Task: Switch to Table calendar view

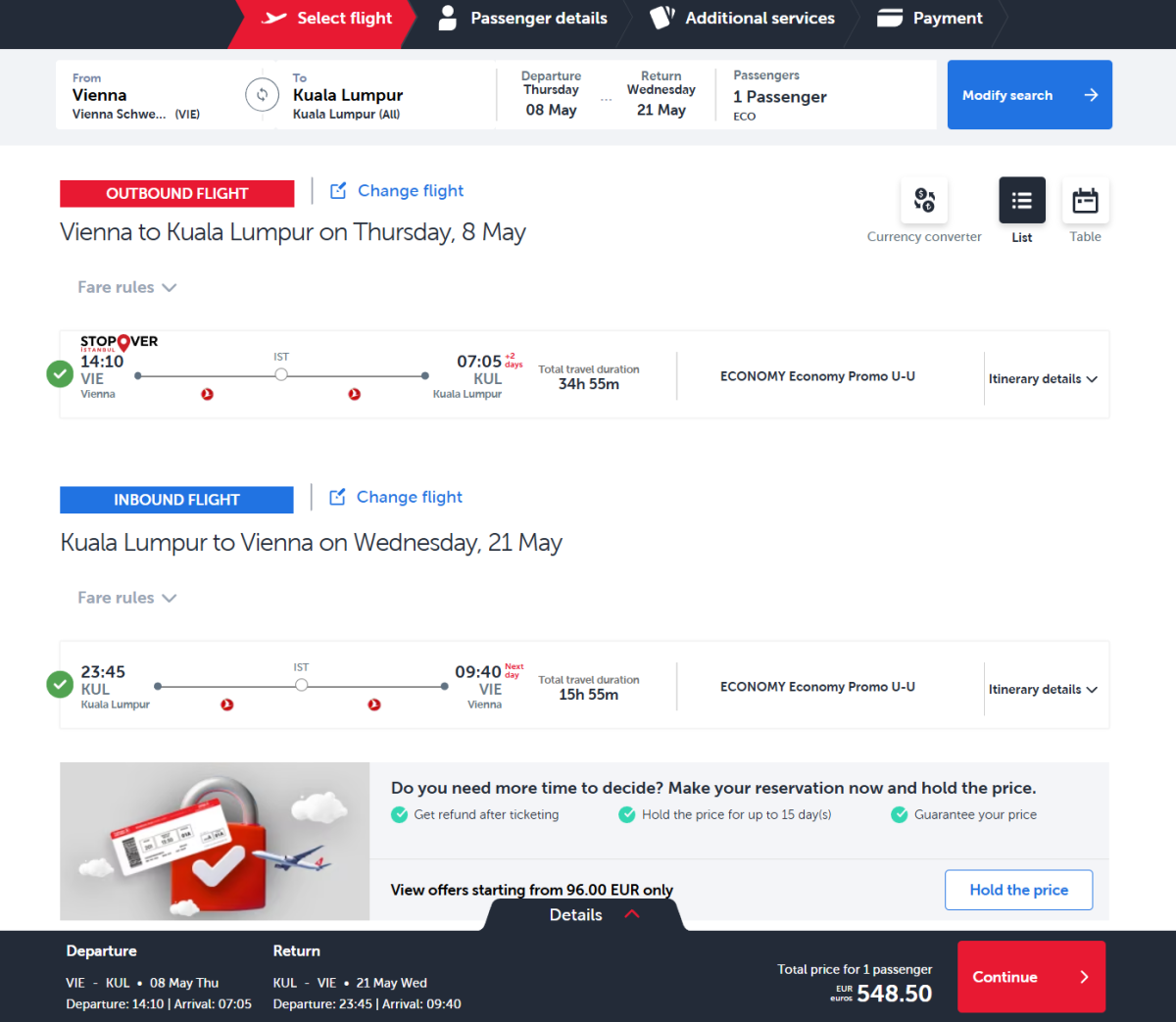Action: coord(1085,201)
